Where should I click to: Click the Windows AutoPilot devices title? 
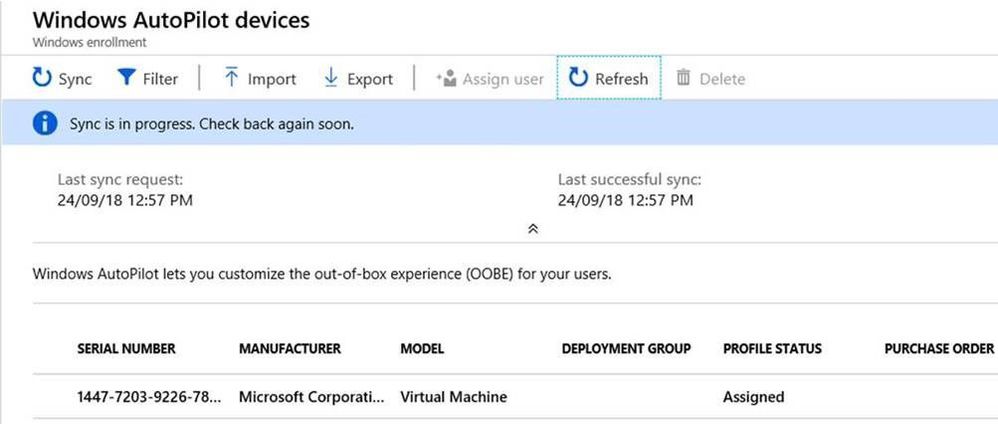click(171, 19)
